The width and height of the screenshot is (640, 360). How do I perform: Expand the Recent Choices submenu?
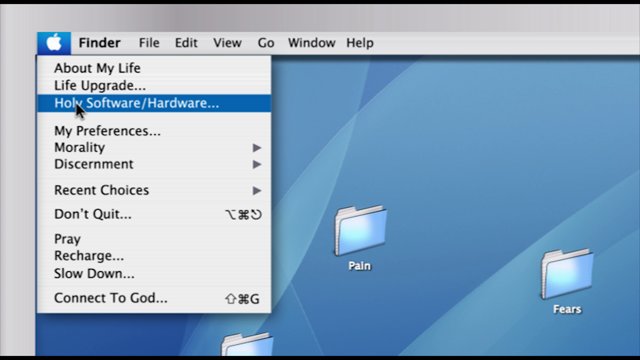[154, 190]
